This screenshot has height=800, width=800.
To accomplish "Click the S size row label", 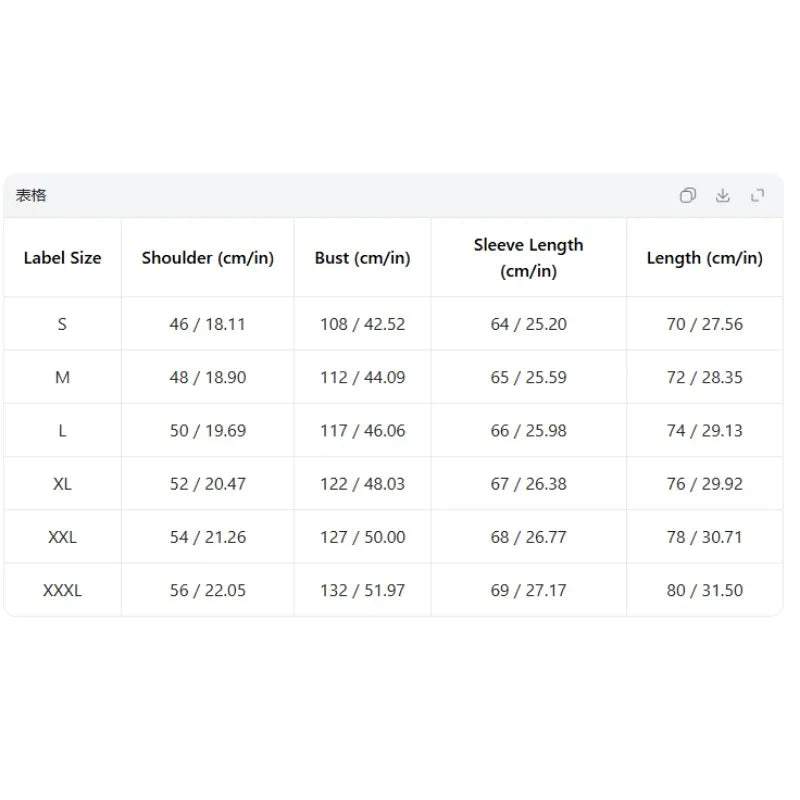I will (62, 324).
